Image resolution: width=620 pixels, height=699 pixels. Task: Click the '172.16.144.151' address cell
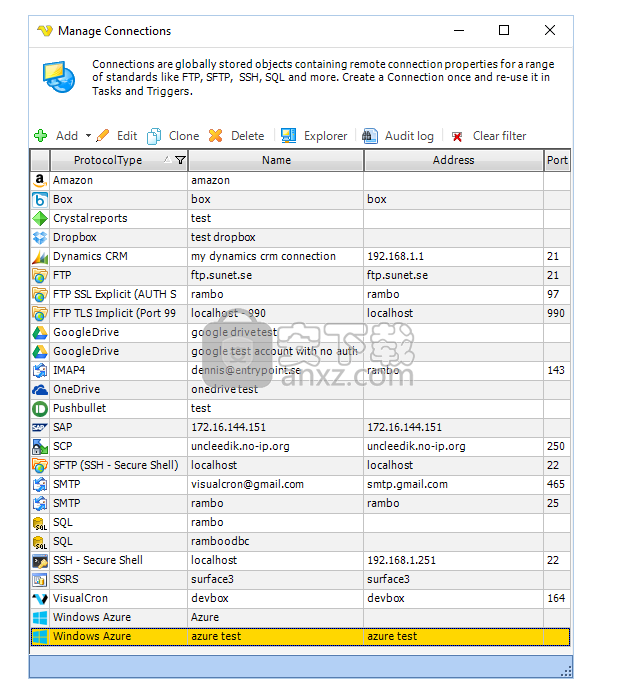pyautogui.click(x=454, y=427)
